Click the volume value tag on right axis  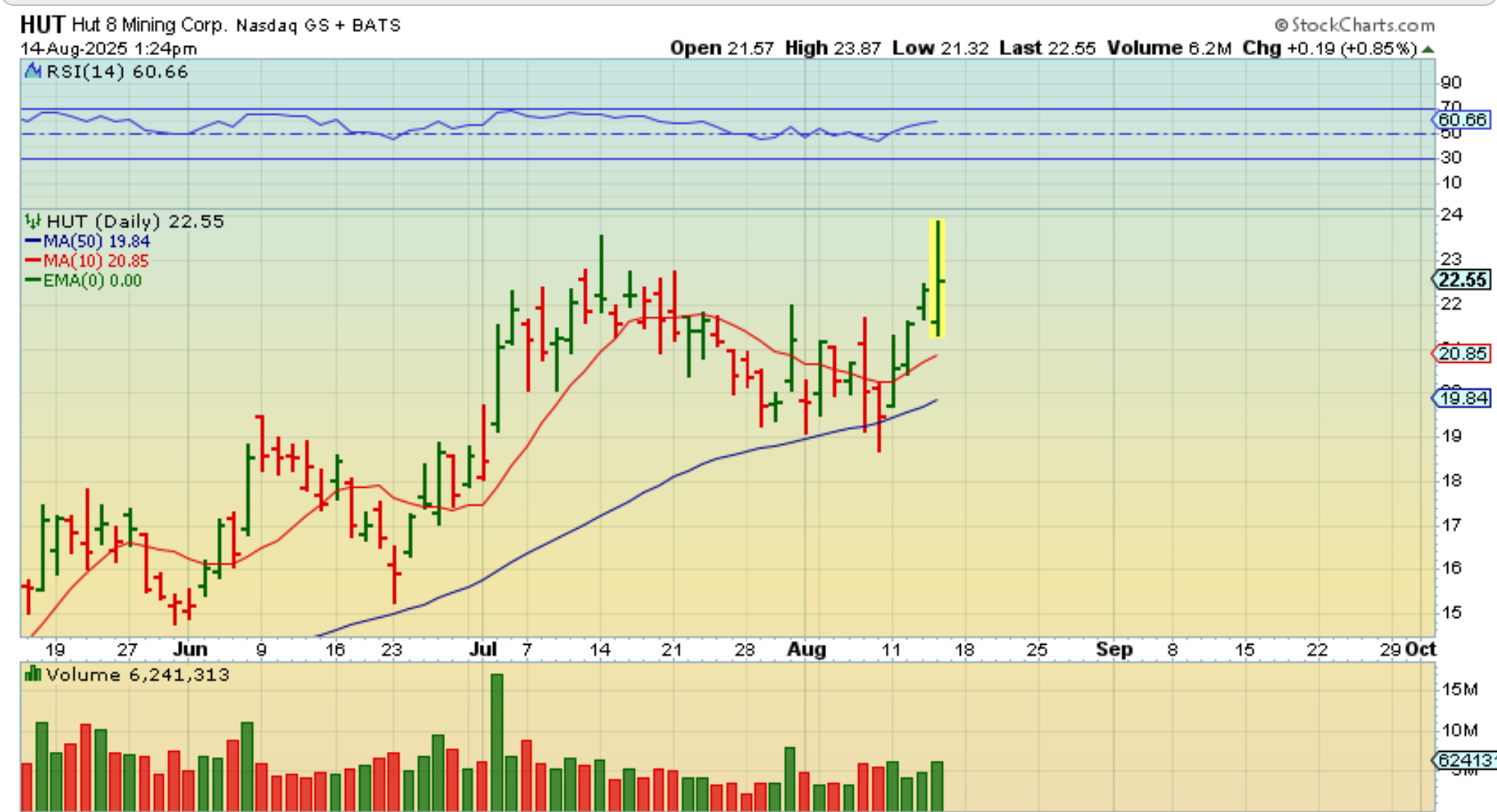pos(1464,760)
